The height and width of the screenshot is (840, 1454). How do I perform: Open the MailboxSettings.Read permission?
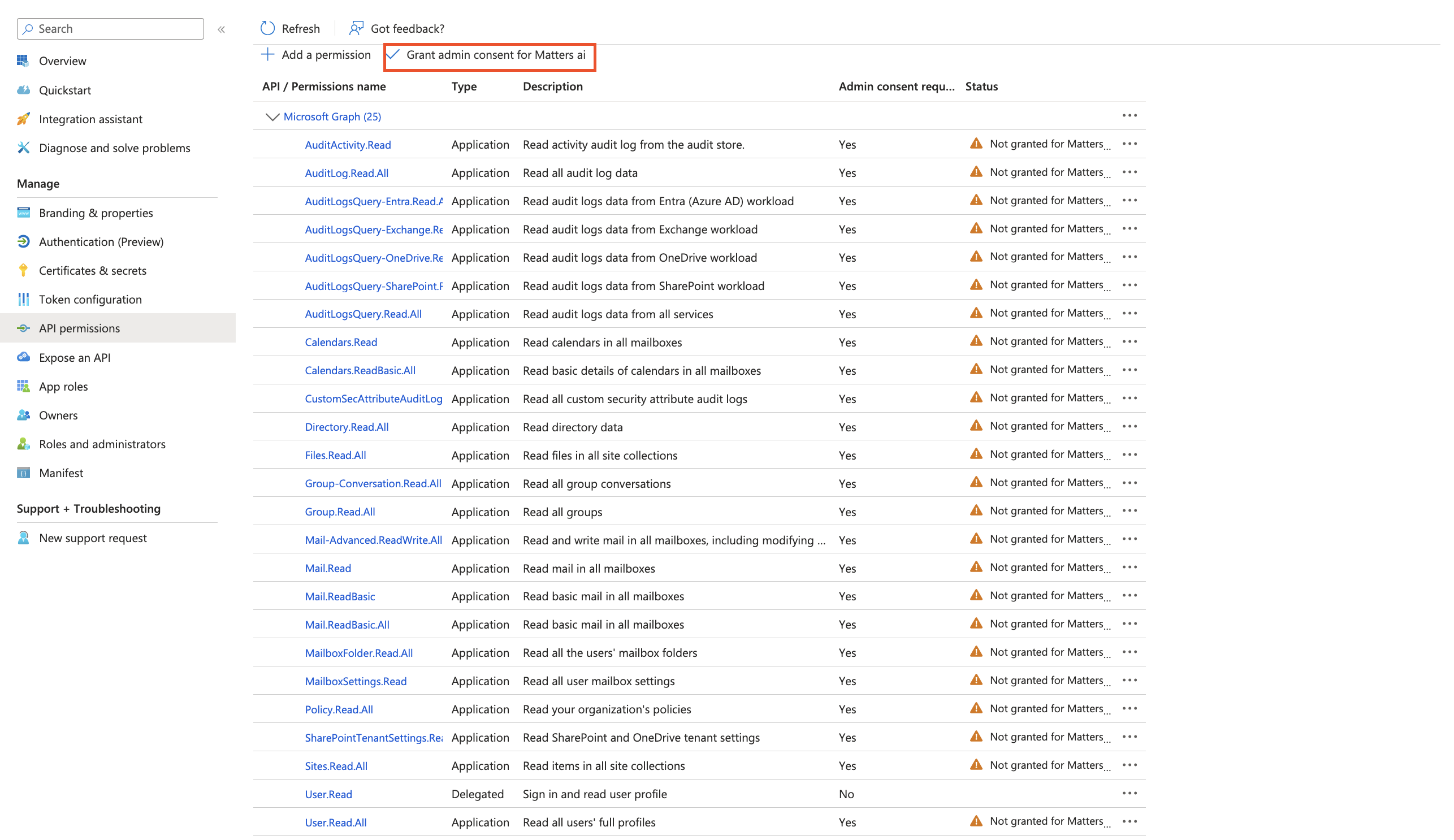click(x=356, y=681)
